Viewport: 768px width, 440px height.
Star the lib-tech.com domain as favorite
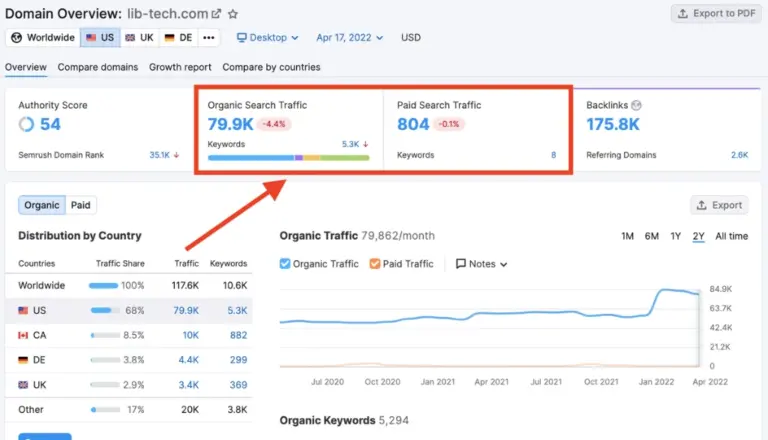(233, 14)
